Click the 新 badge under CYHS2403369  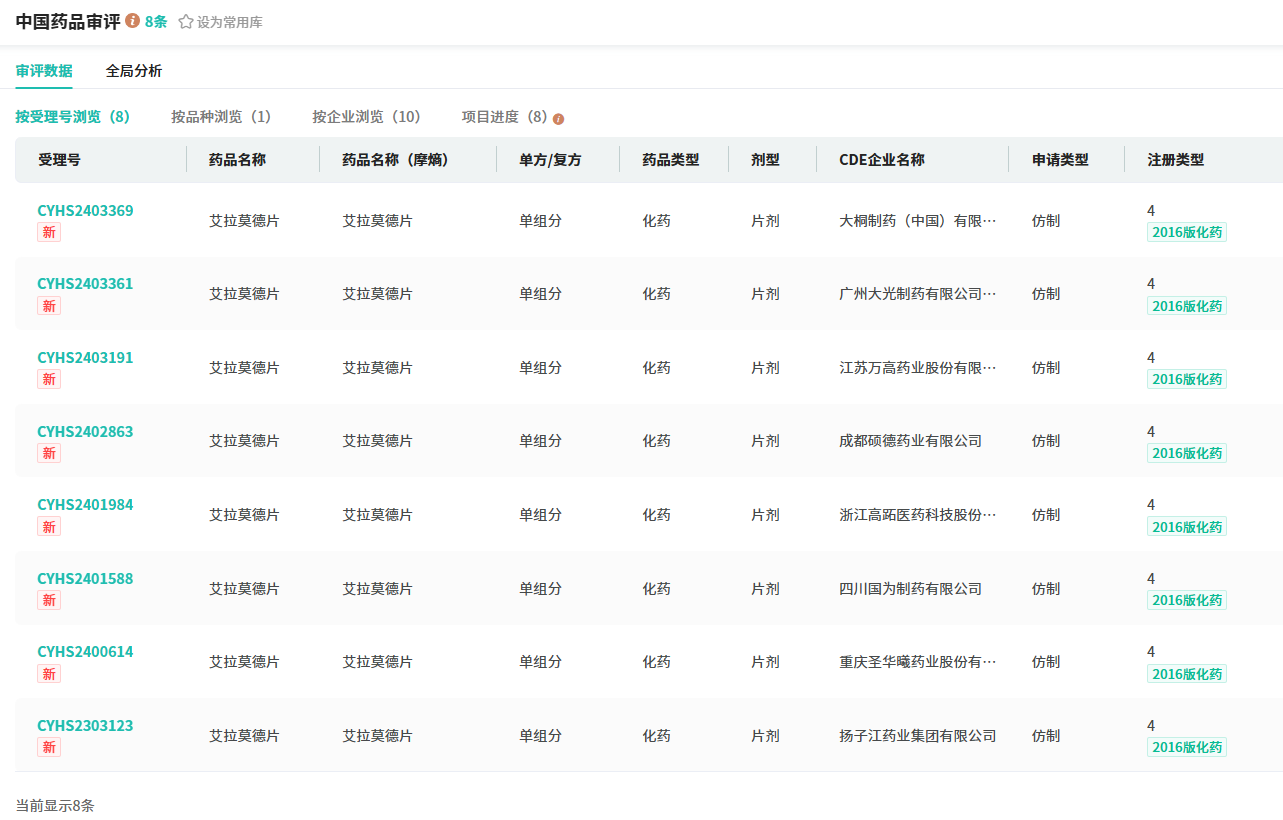click(49, 232)
